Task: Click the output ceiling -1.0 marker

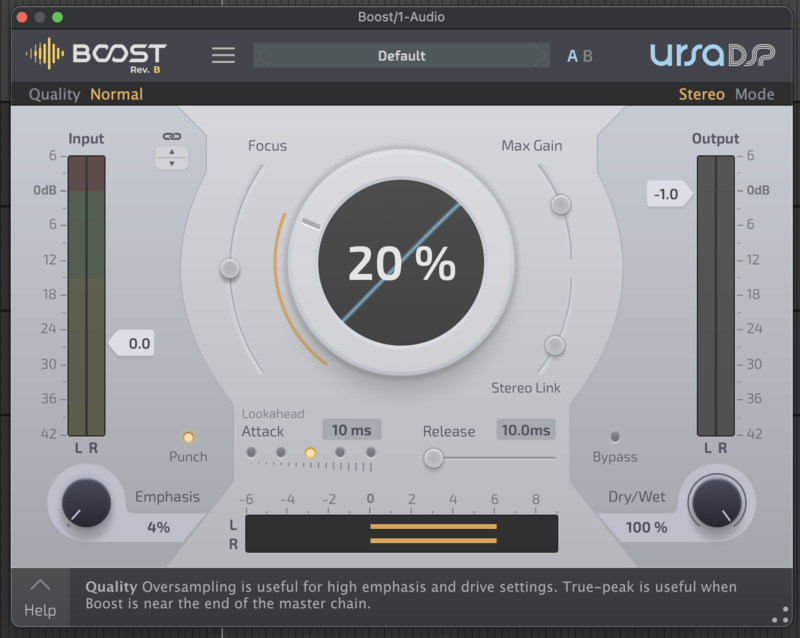Action: pos(669,194)
